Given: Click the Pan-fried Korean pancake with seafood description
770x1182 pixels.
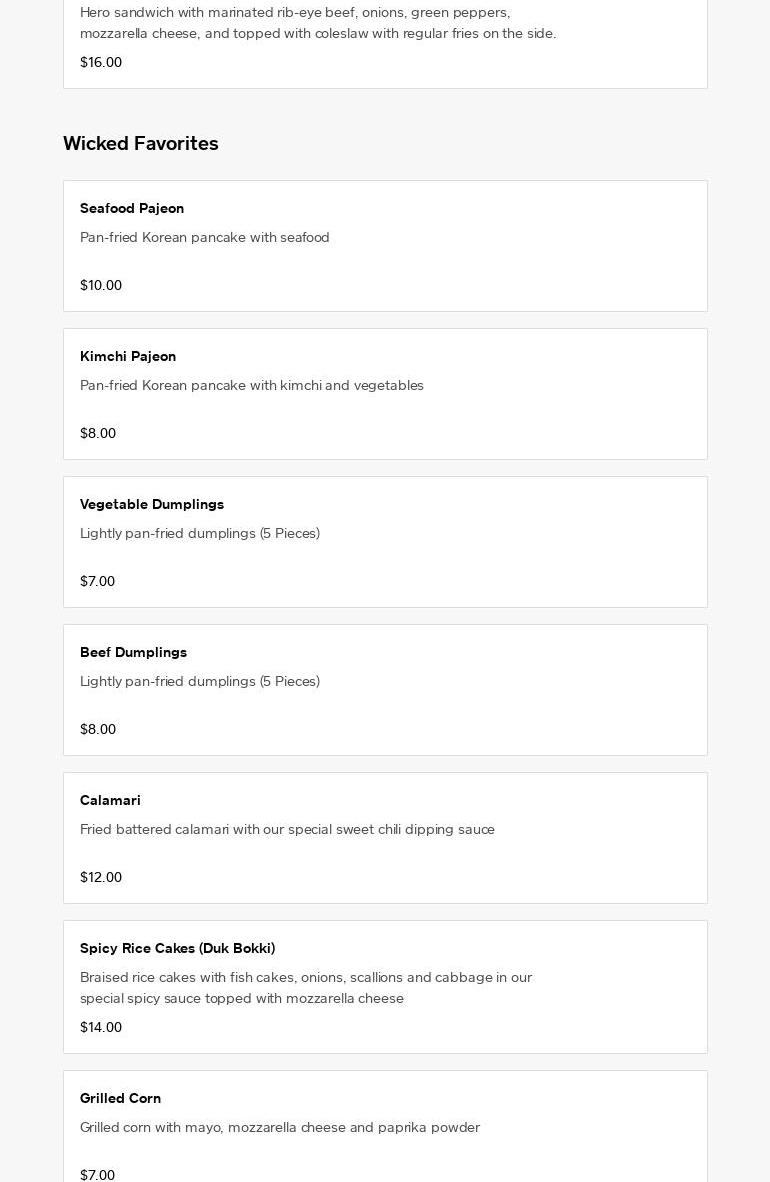Looking at the screenshot, I should [x=205, y=237].
